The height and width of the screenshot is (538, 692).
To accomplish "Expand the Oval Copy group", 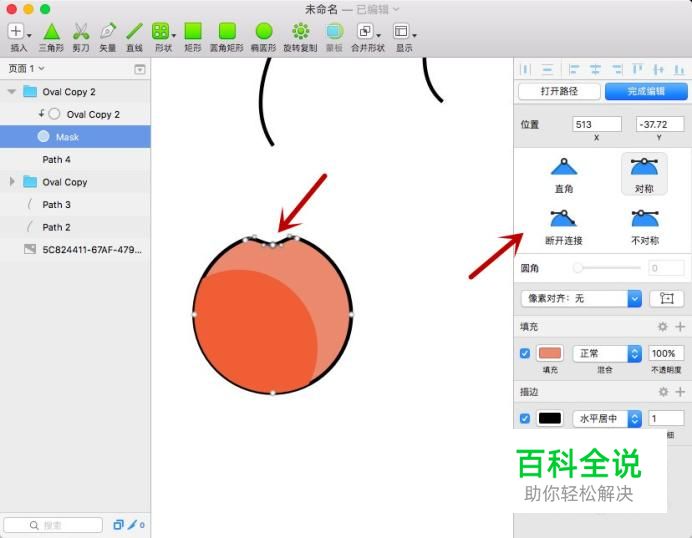I will 12,182.
